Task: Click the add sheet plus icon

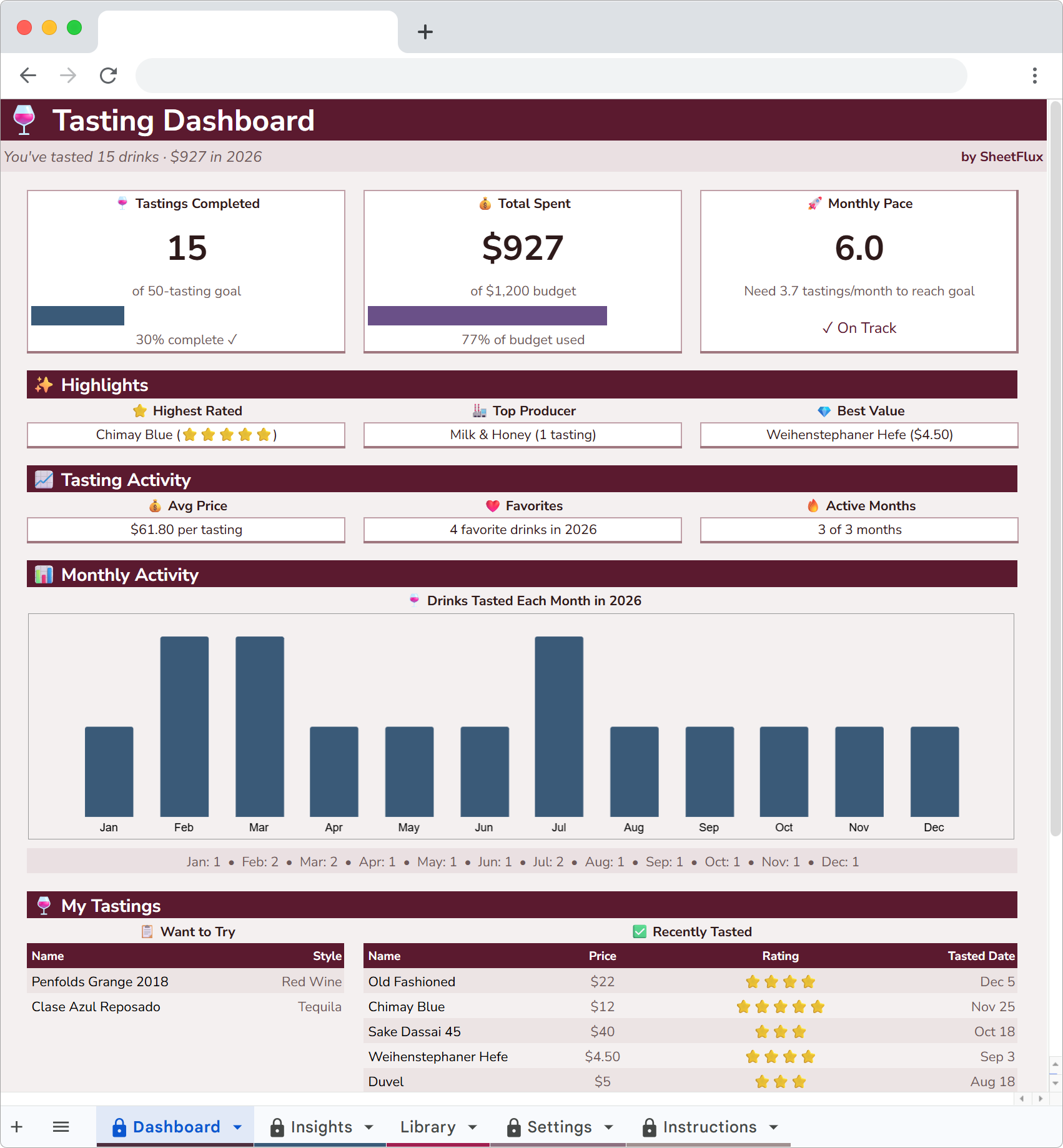Action: point(16,1127)
